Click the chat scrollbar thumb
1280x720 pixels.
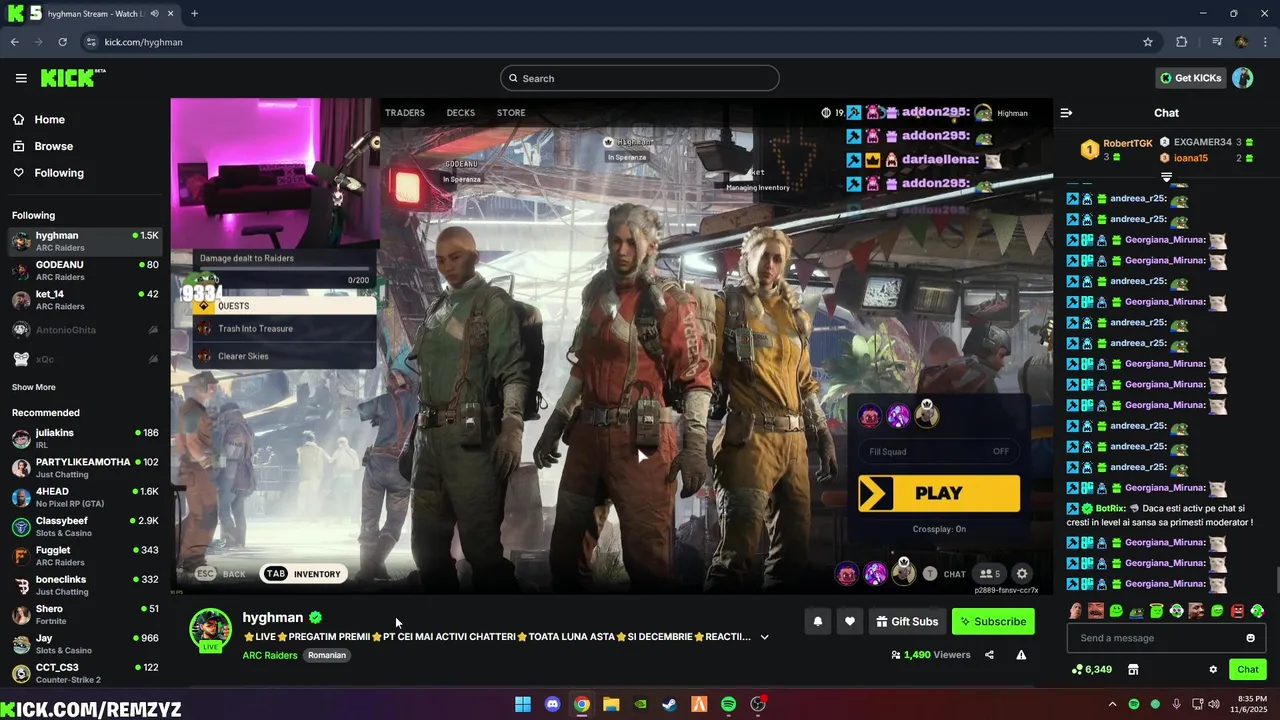pyautogui.click(x=1276, y=580)
